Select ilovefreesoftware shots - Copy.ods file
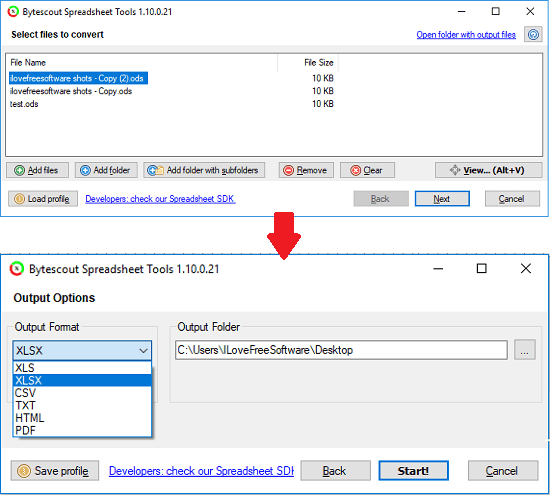 pyautogui.click(x=71, y=91)
